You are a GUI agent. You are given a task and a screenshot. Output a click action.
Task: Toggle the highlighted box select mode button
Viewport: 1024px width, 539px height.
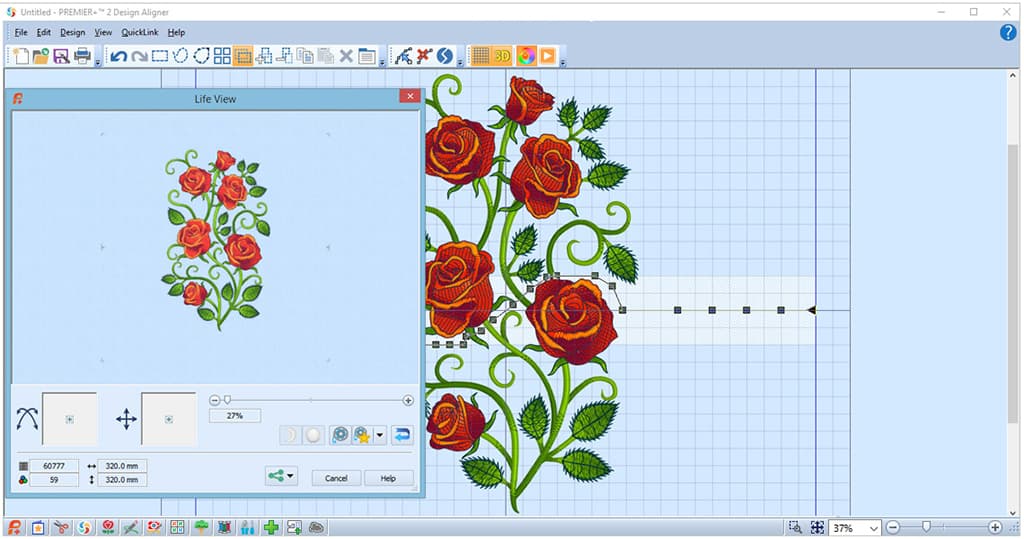(243, 56)
